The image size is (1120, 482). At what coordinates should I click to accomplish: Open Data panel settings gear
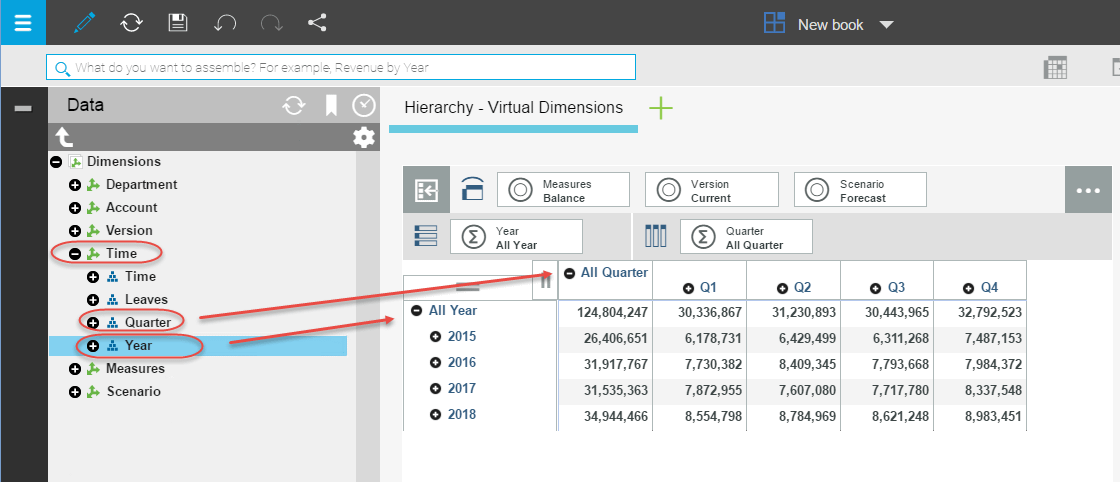click(364, 137)
